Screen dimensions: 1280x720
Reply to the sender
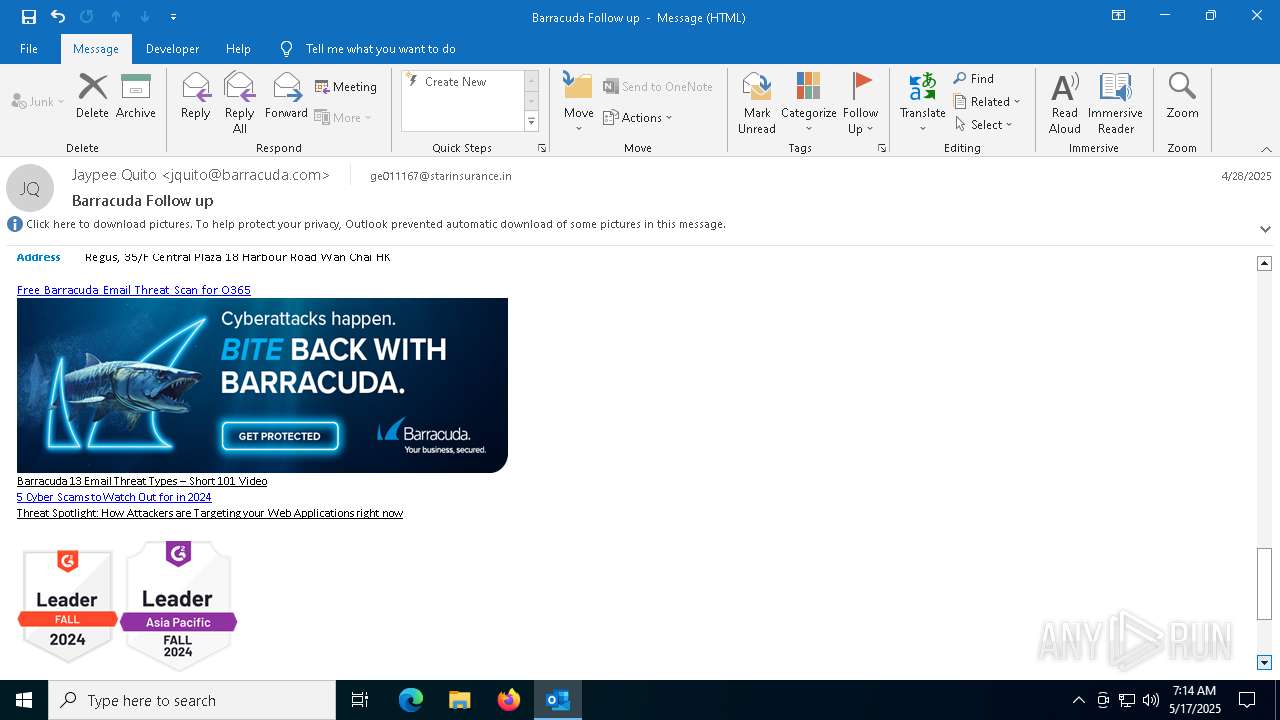(196, 96)
